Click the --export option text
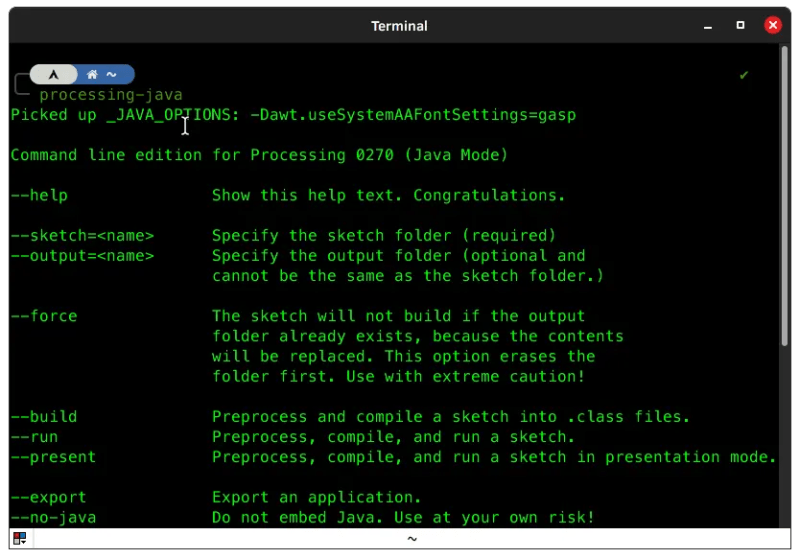This screenshot has height=558, width=800. [x=48, y=497]
